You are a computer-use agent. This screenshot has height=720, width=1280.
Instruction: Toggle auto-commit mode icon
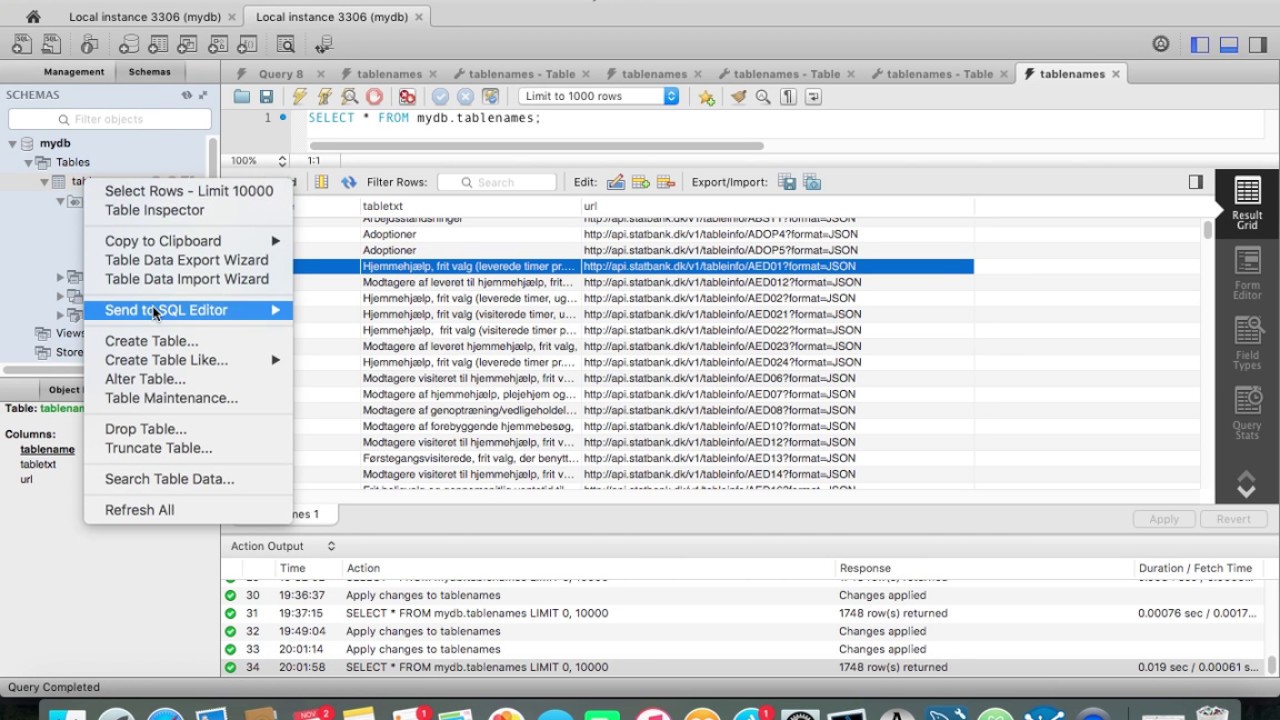[490, 97]
